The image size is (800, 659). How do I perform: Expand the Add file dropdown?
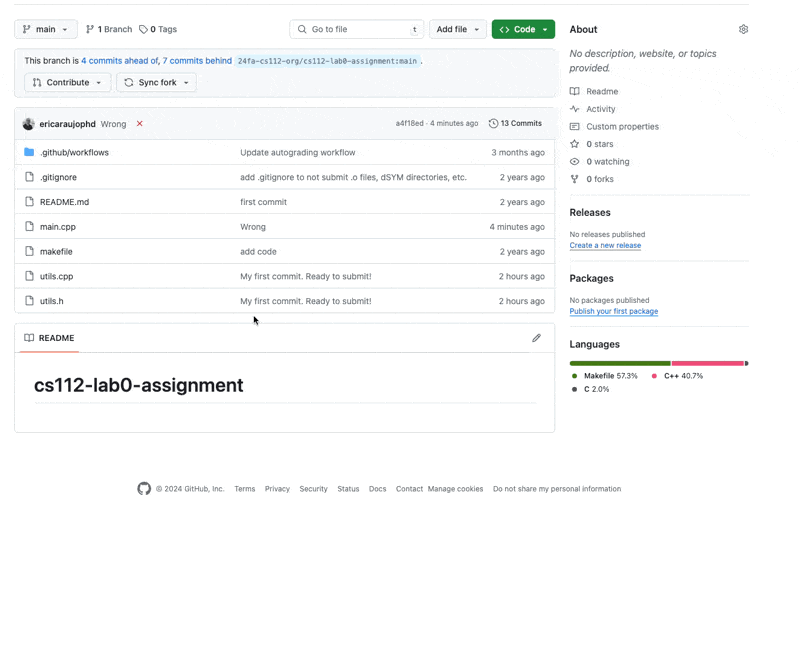pyautogui.click(x=457, y=30)
